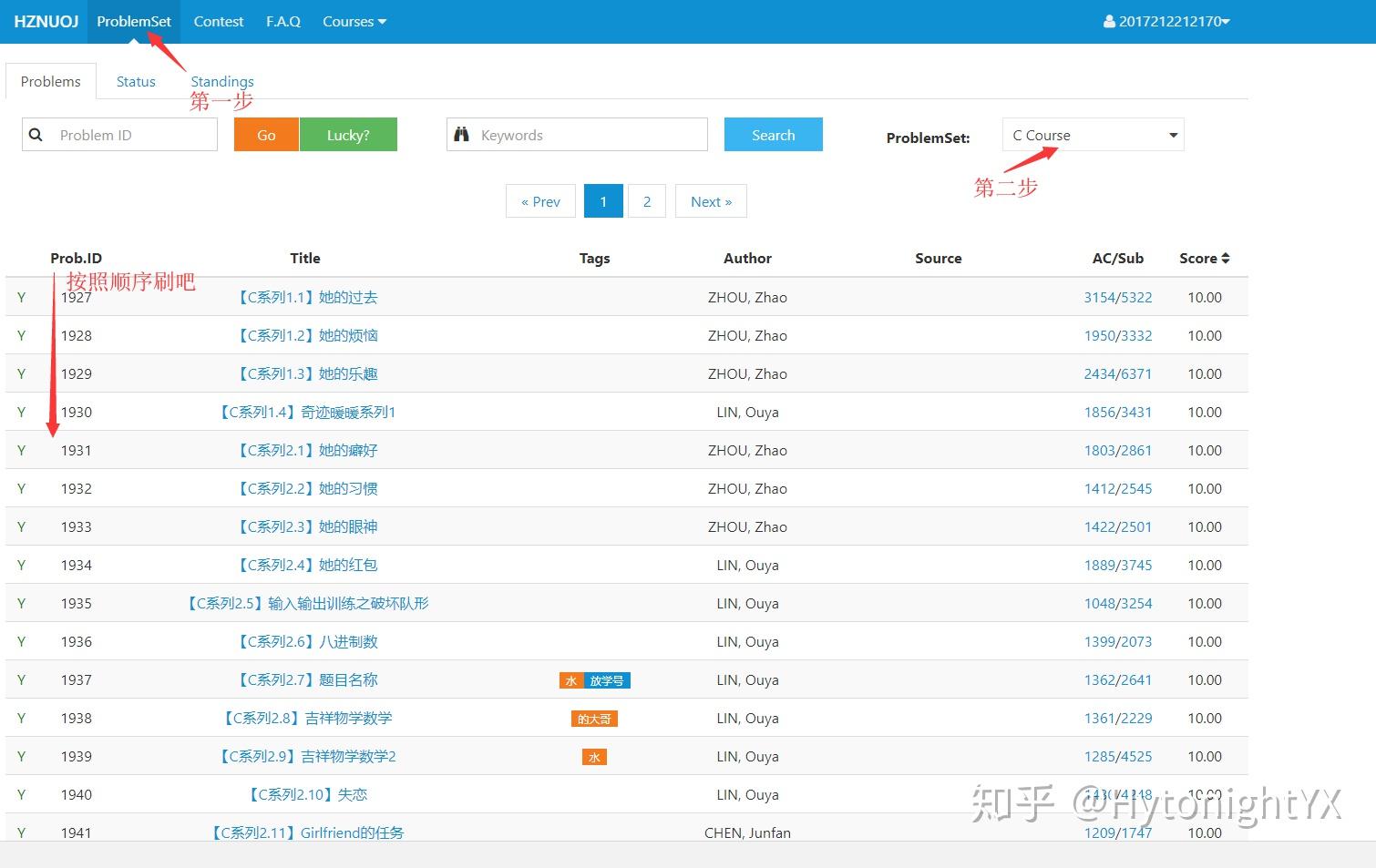
Task: Click the user icon beside 2017212212170
Action: coord(1109,22)
